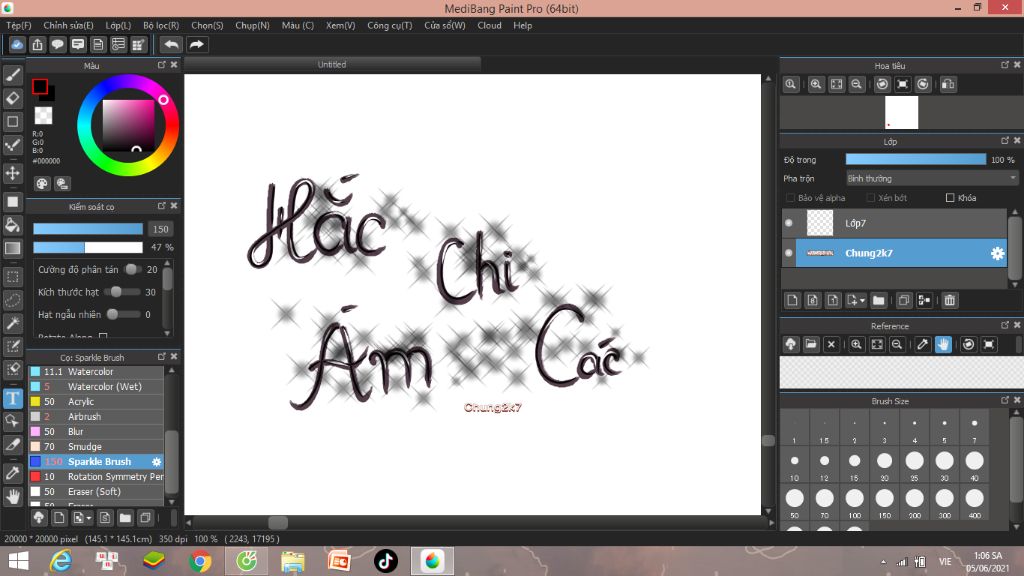Open TikTok from the taskbar
The width and height of the screenshot is (1024, 576).
385,561
